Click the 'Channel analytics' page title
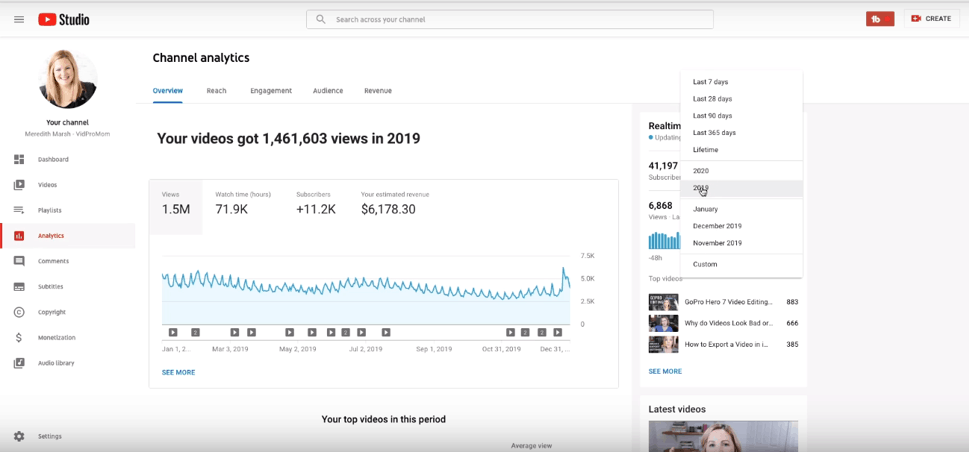969x452 pixels. point(201,58)
